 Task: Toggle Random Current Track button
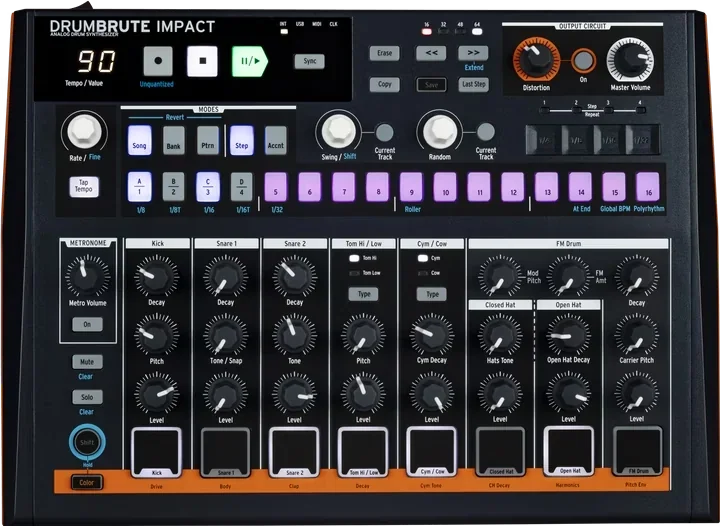pos(485,132)
